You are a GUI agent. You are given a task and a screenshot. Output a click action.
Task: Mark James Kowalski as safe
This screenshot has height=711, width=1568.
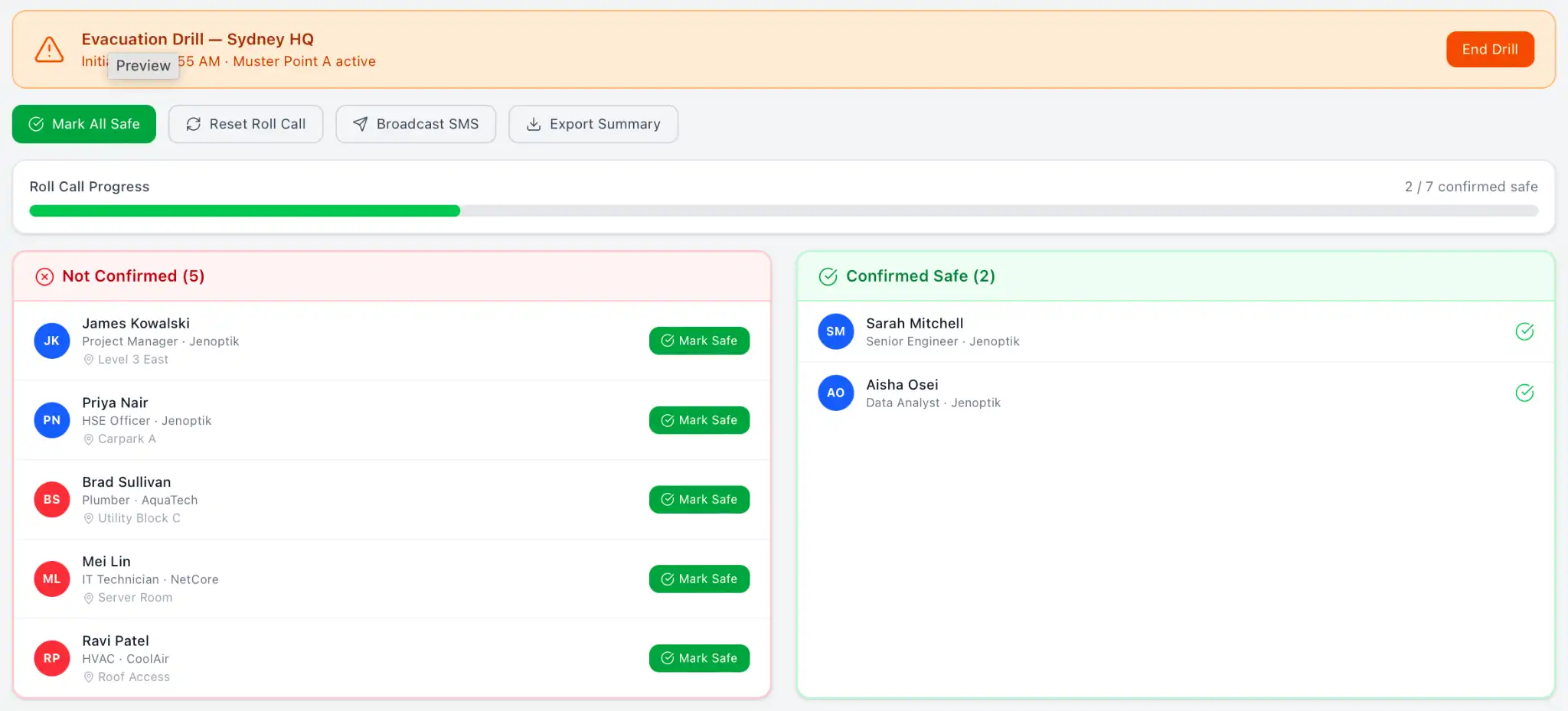coord(699,341)
